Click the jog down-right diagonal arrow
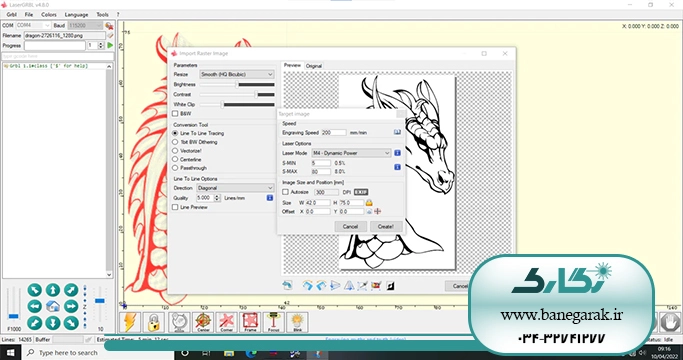Screen dimensions: 683x360 coord(71,323)
